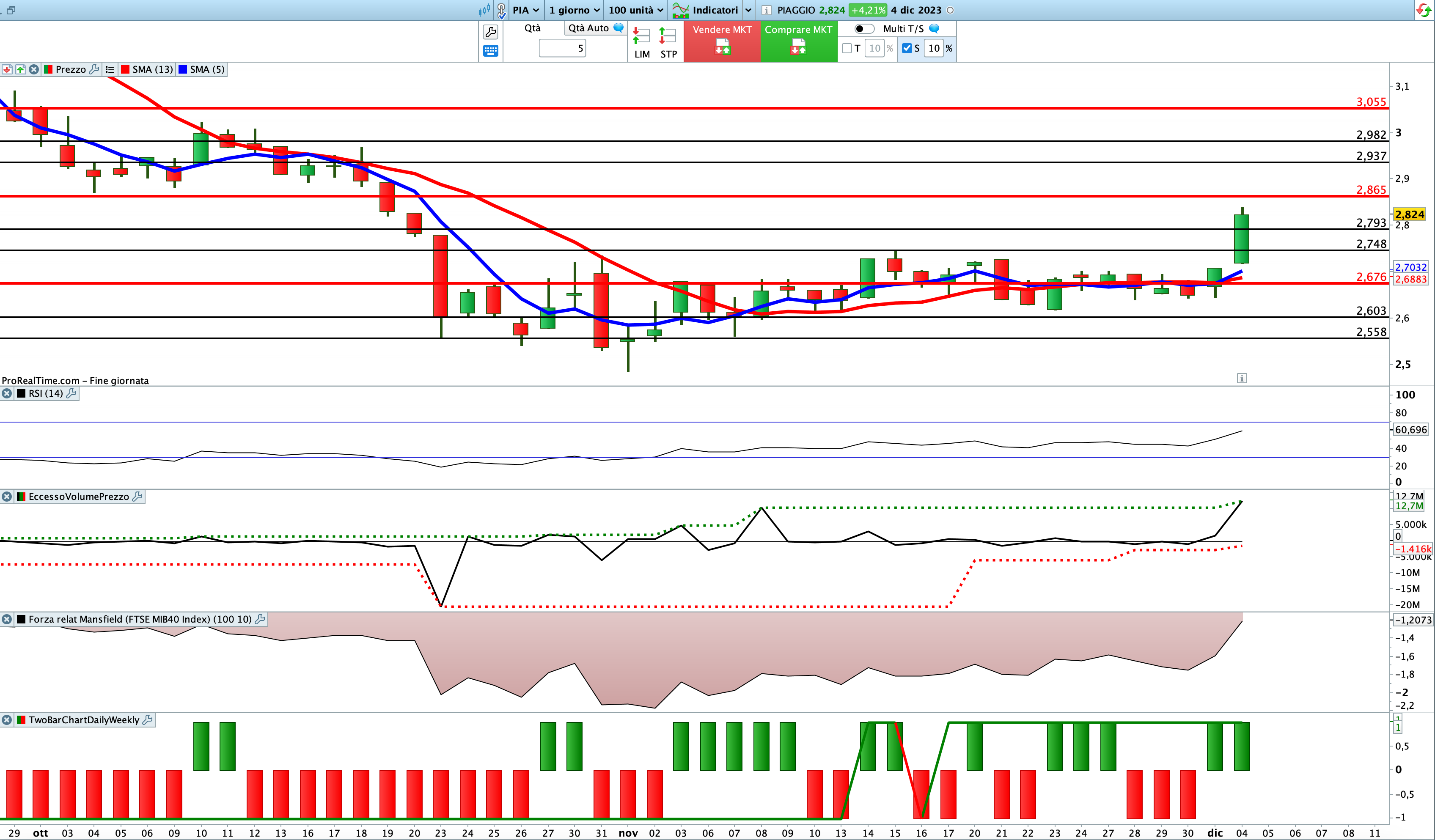Open Forza relat Mansfield settings wrench
Image resolution: width=1435 pixels, height=840 pixels.
(x=260, y=619)
